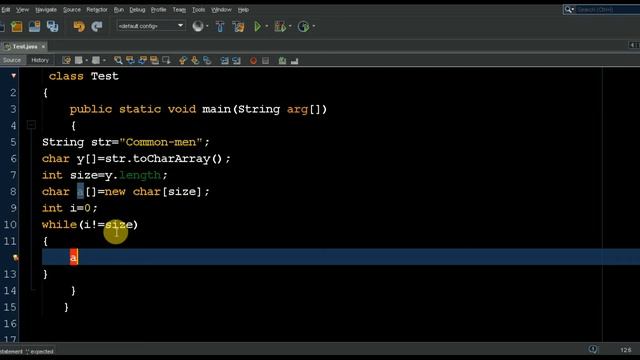This screenshot has height=360, width=640.
Task: Click the Next Bookmark icon
Action: pyautogui.click(x=195, y=61)
